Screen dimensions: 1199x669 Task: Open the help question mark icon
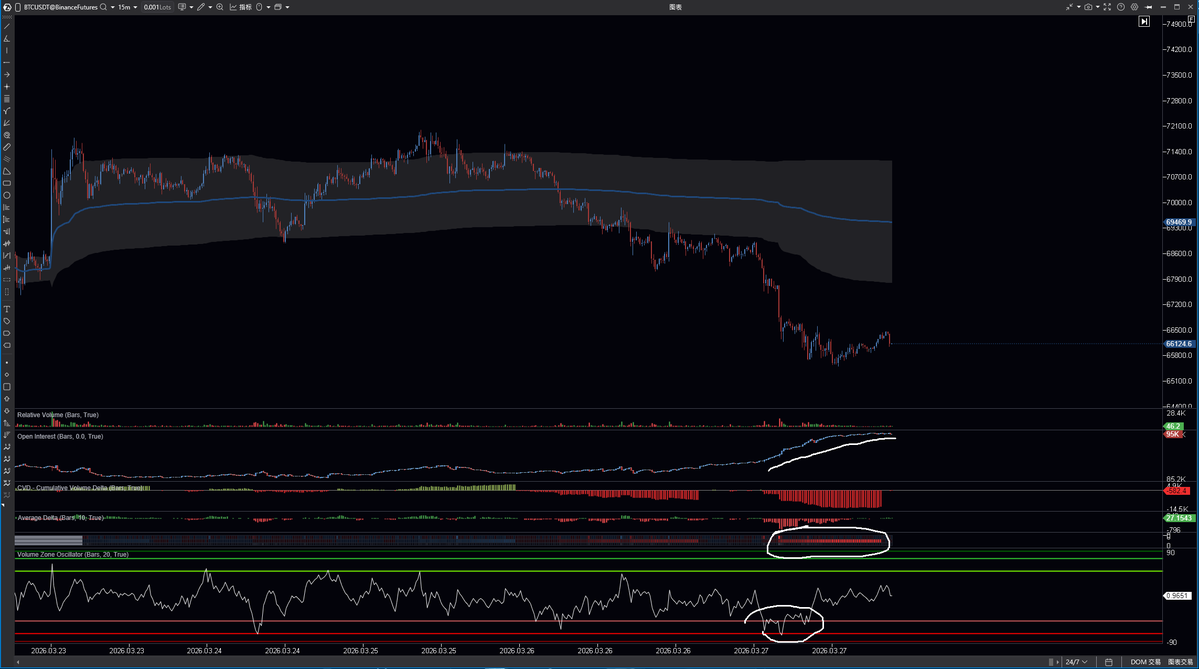tap(1121, 7)
